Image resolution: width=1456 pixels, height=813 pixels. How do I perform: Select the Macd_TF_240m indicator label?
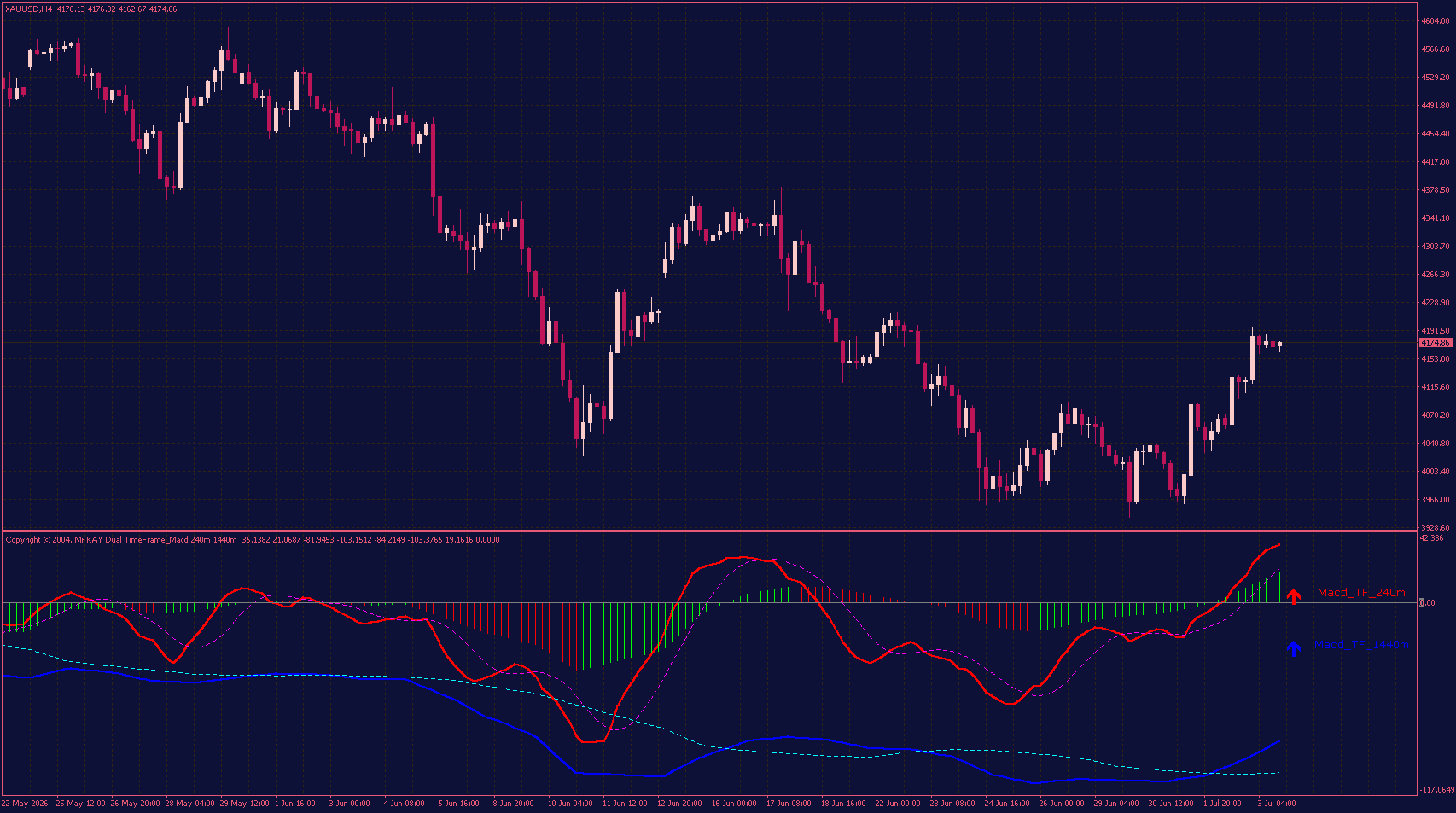click(x=1361, y=592)
